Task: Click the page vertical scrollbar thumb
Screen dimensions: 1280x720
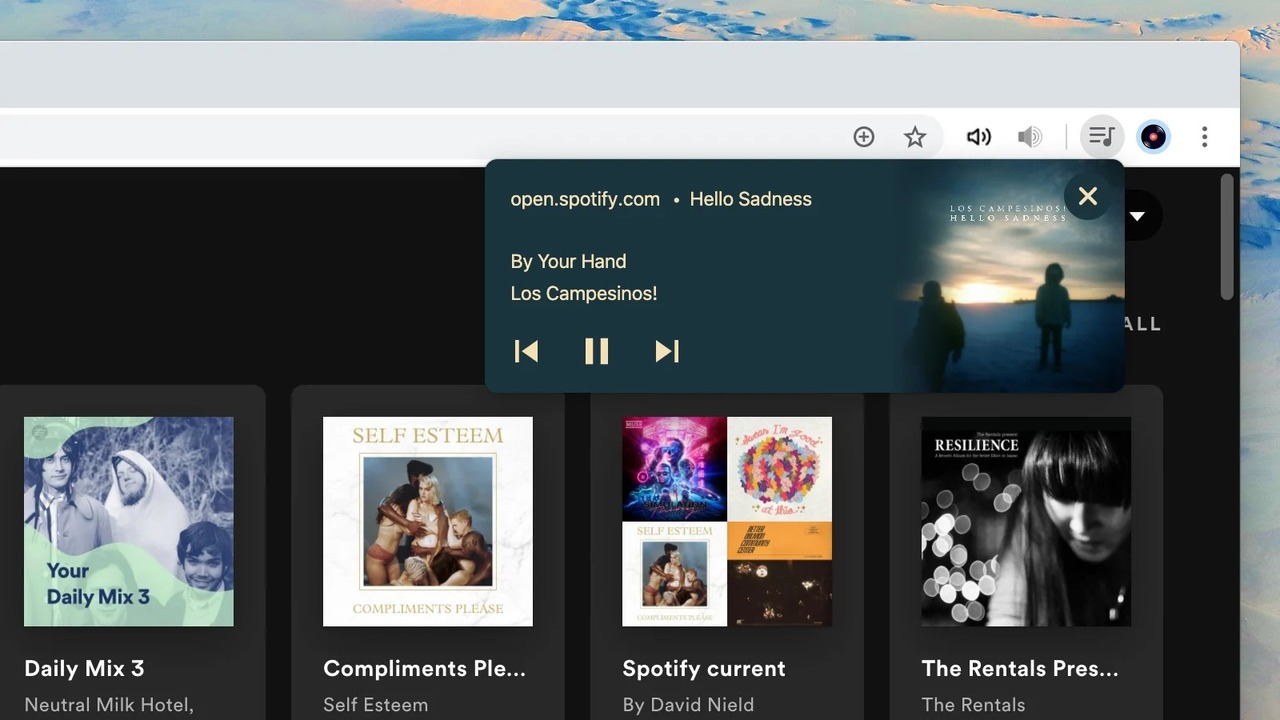Action: click(x=1227, y=236)
